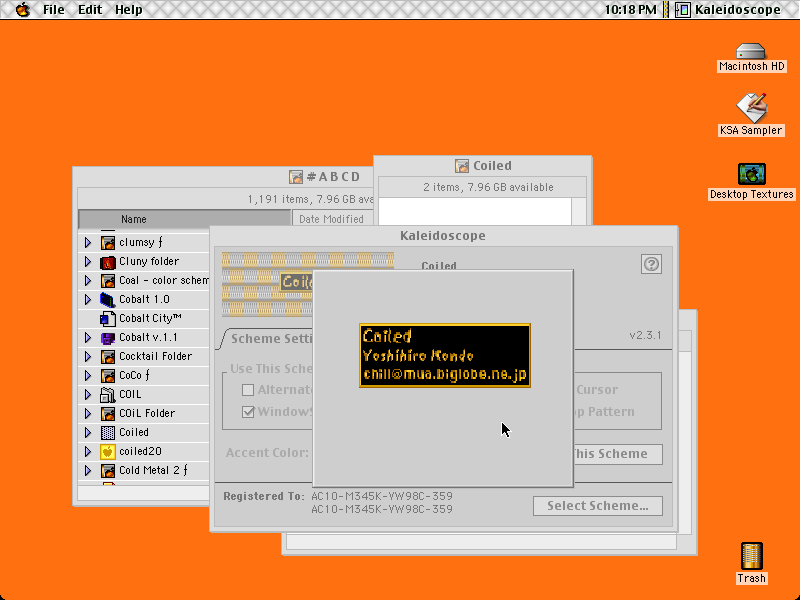Screen dimensions: 800x600
Task: Click the 10:18 PM menu bar clock
Action: [631, 10]
